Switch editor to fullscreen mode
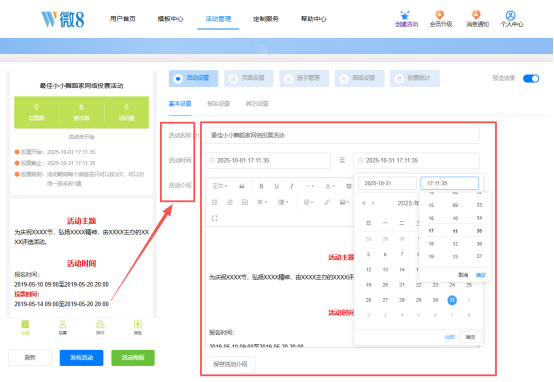 (214, 218)
